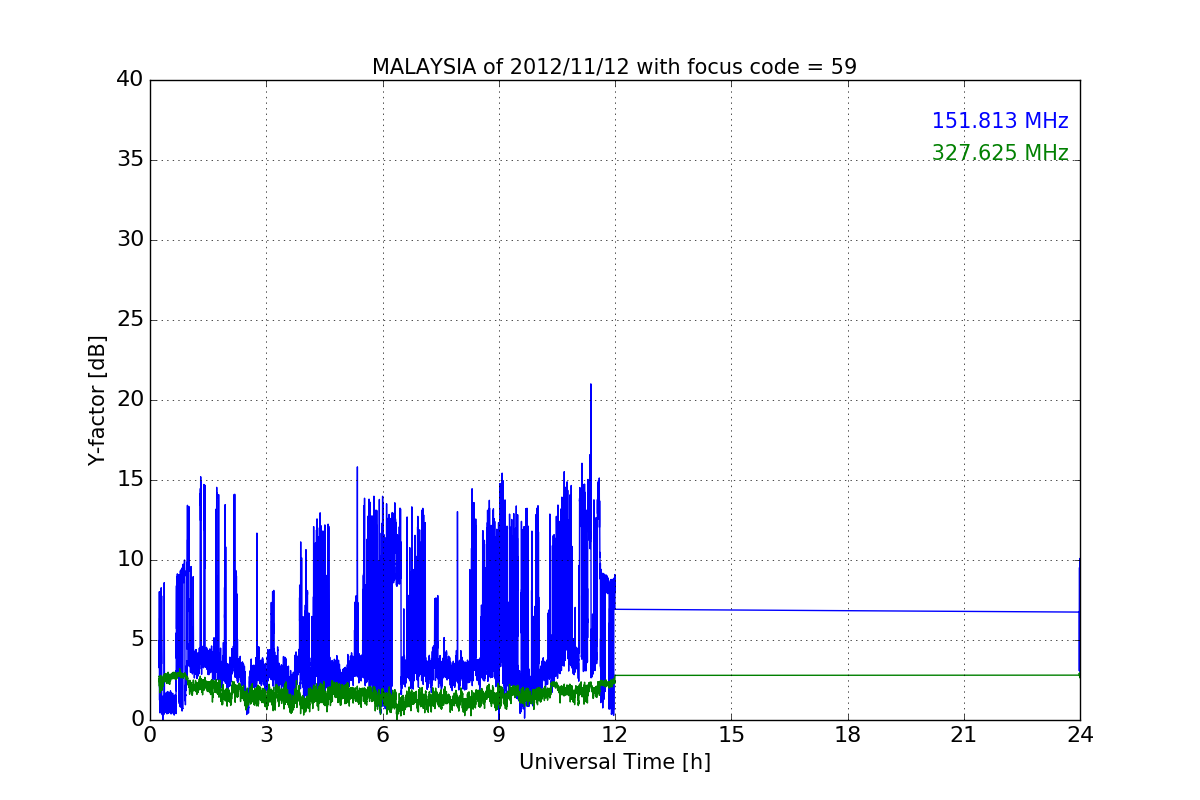Click the y-axis tick label 25
1200x800 pixels.
click(130, 320)
